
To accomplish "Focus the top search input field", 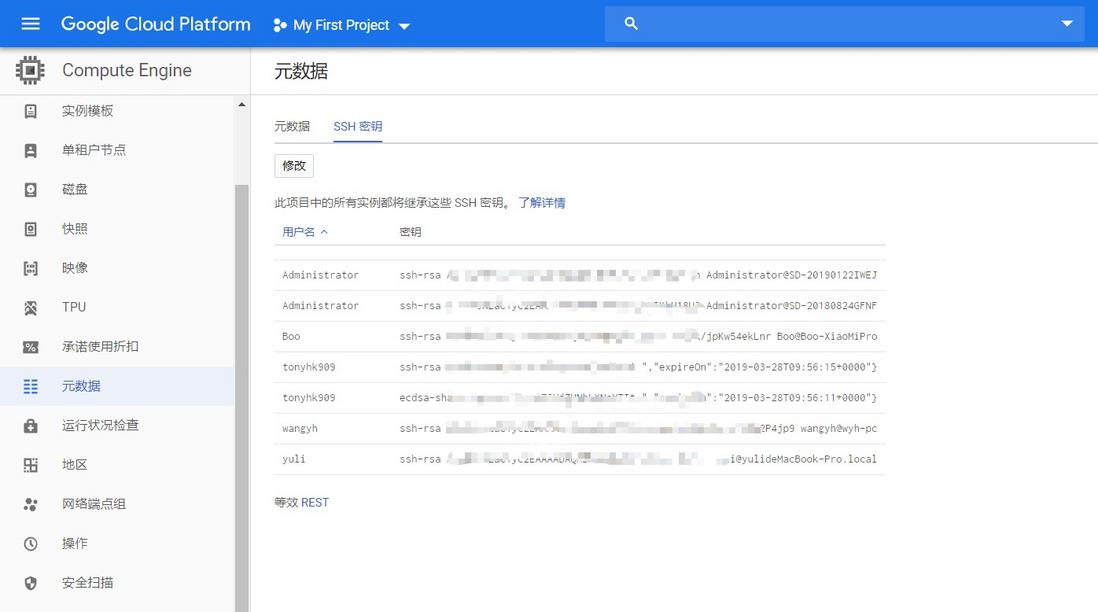I will tap(844, 24).
